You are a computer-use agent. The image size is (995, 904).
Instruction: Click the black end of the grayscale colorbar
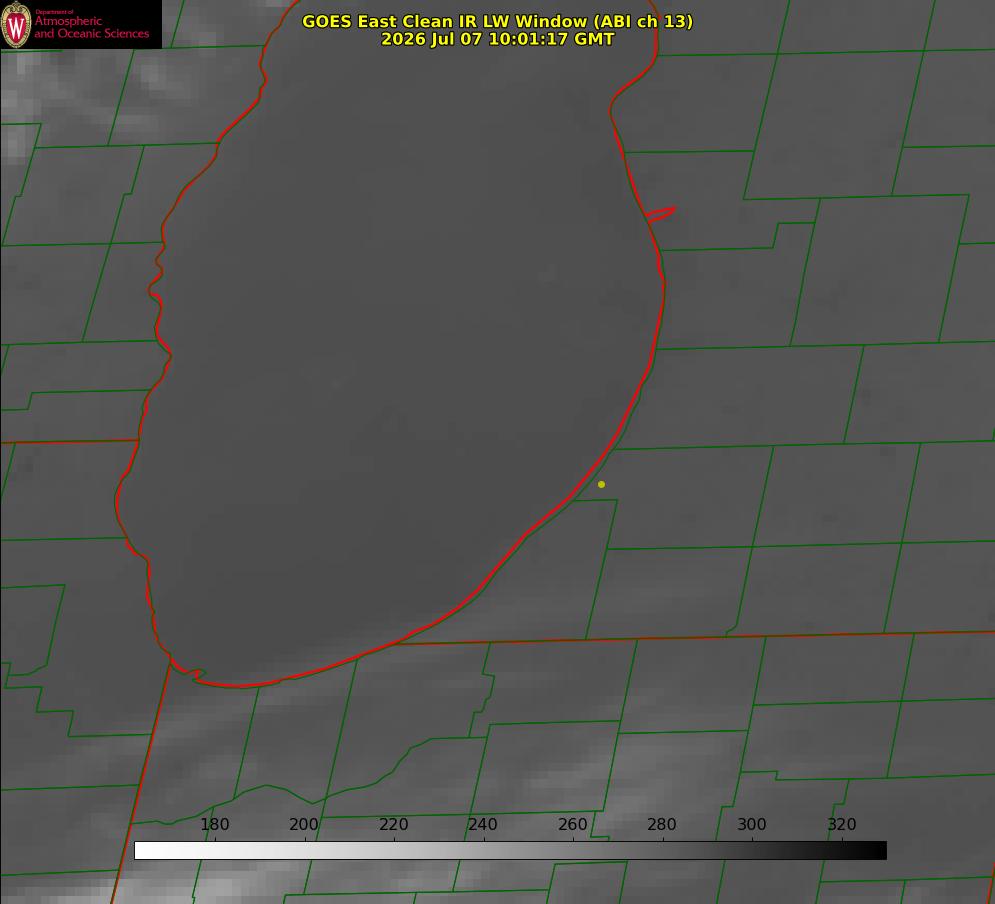[878, 851]
